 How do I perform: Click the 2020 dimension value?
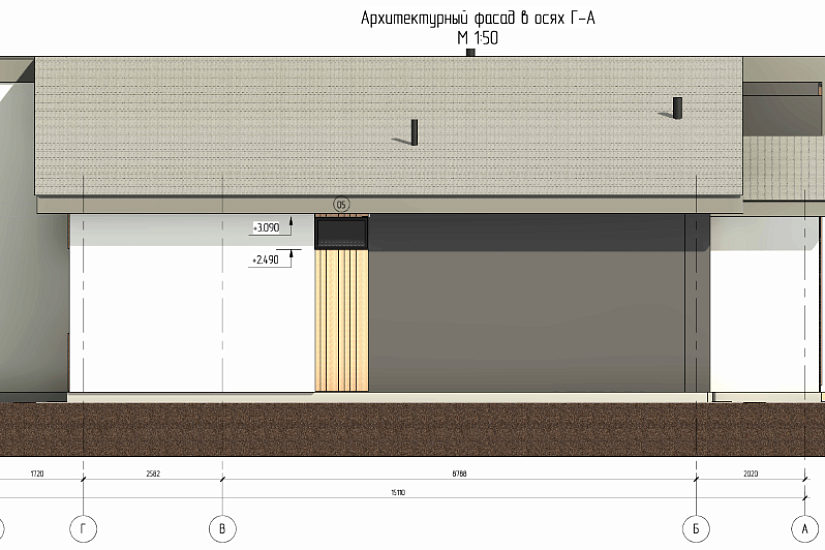click(749, 472)
